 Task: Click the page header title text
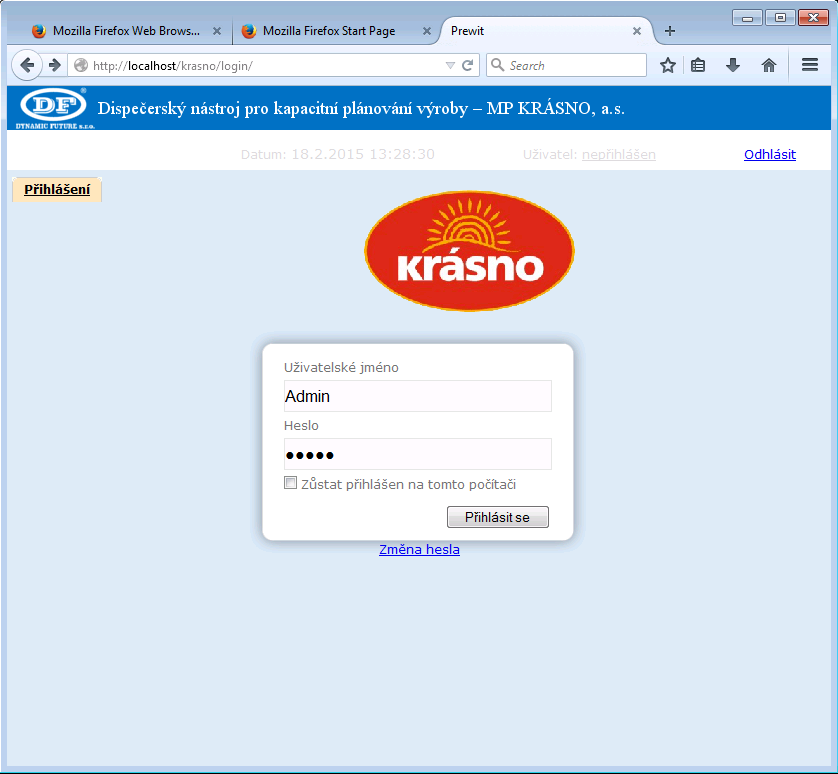[x=361, y=109]
